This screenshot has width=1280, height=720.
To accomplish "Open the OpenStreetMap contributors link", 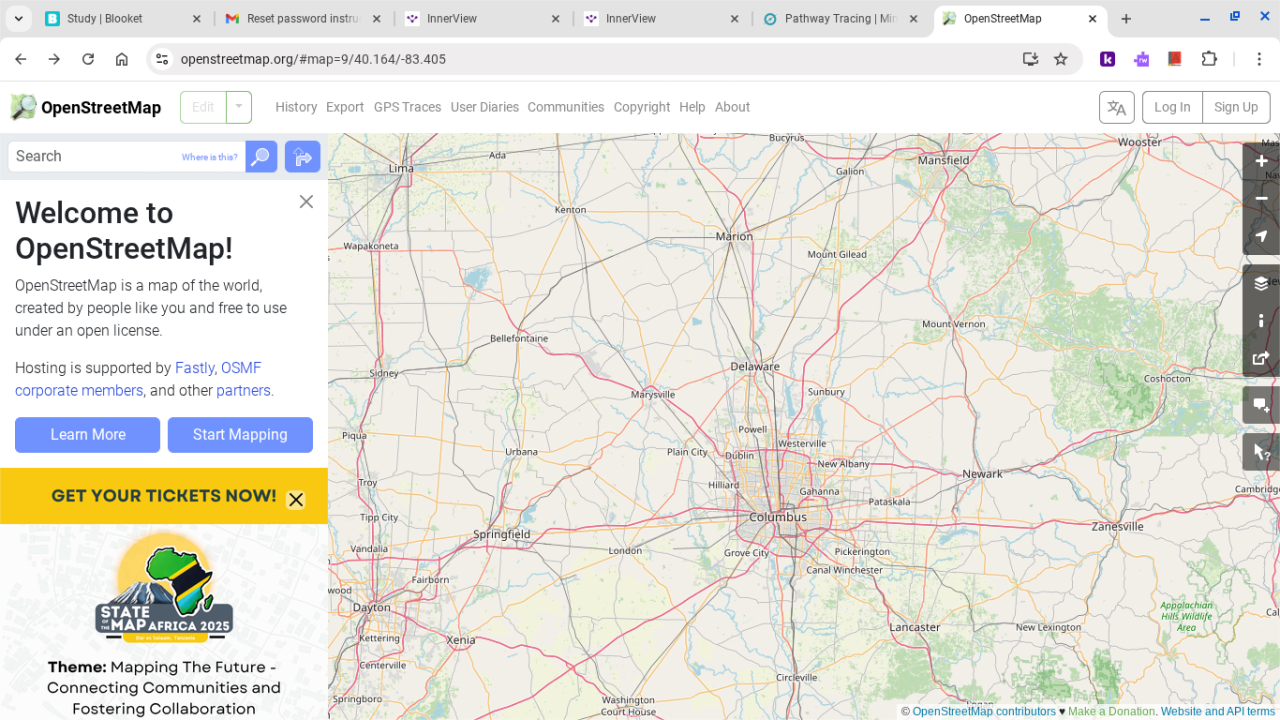I will [984, 712].
